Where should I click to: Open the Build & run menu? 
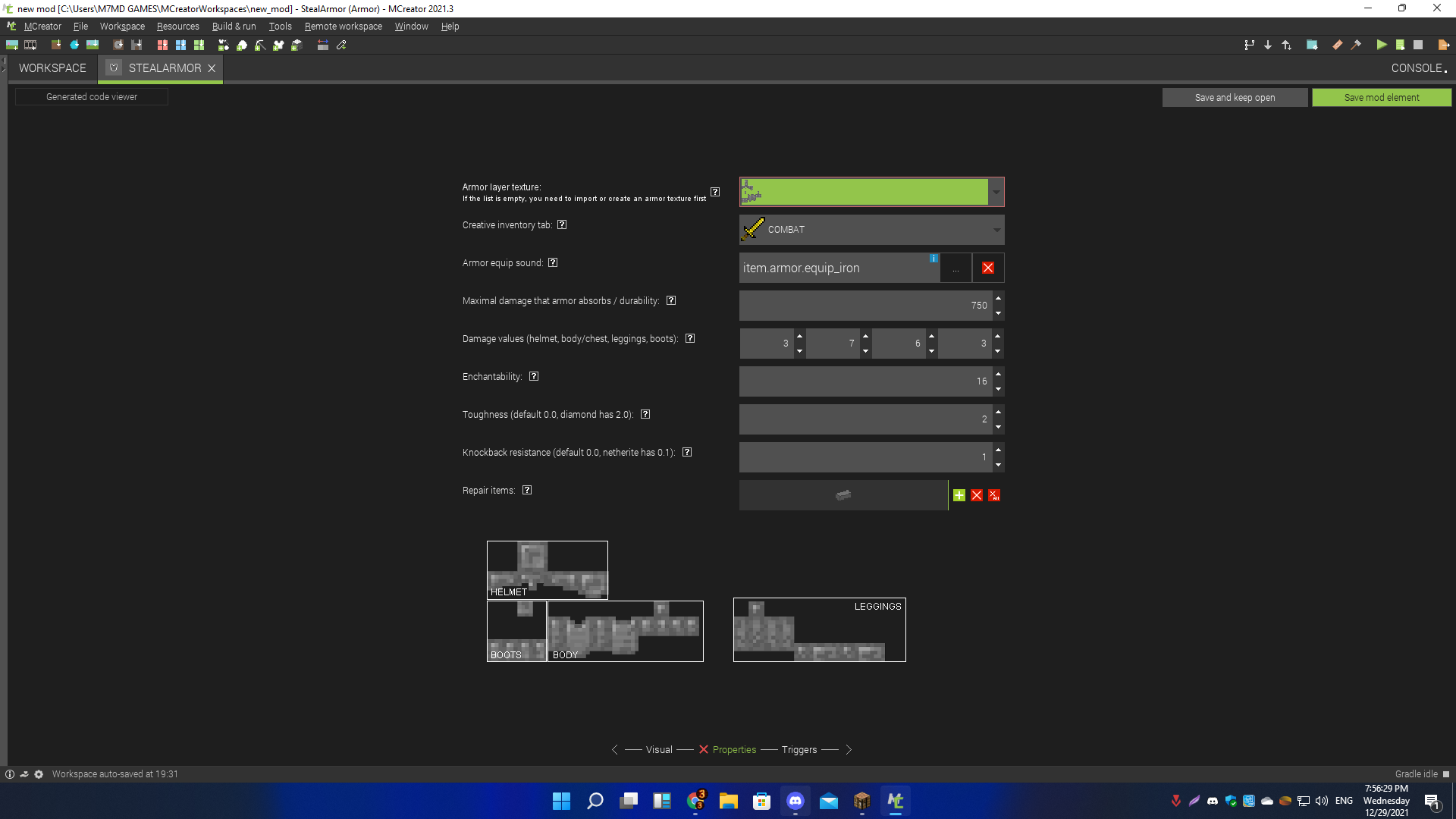click(234, 27)
